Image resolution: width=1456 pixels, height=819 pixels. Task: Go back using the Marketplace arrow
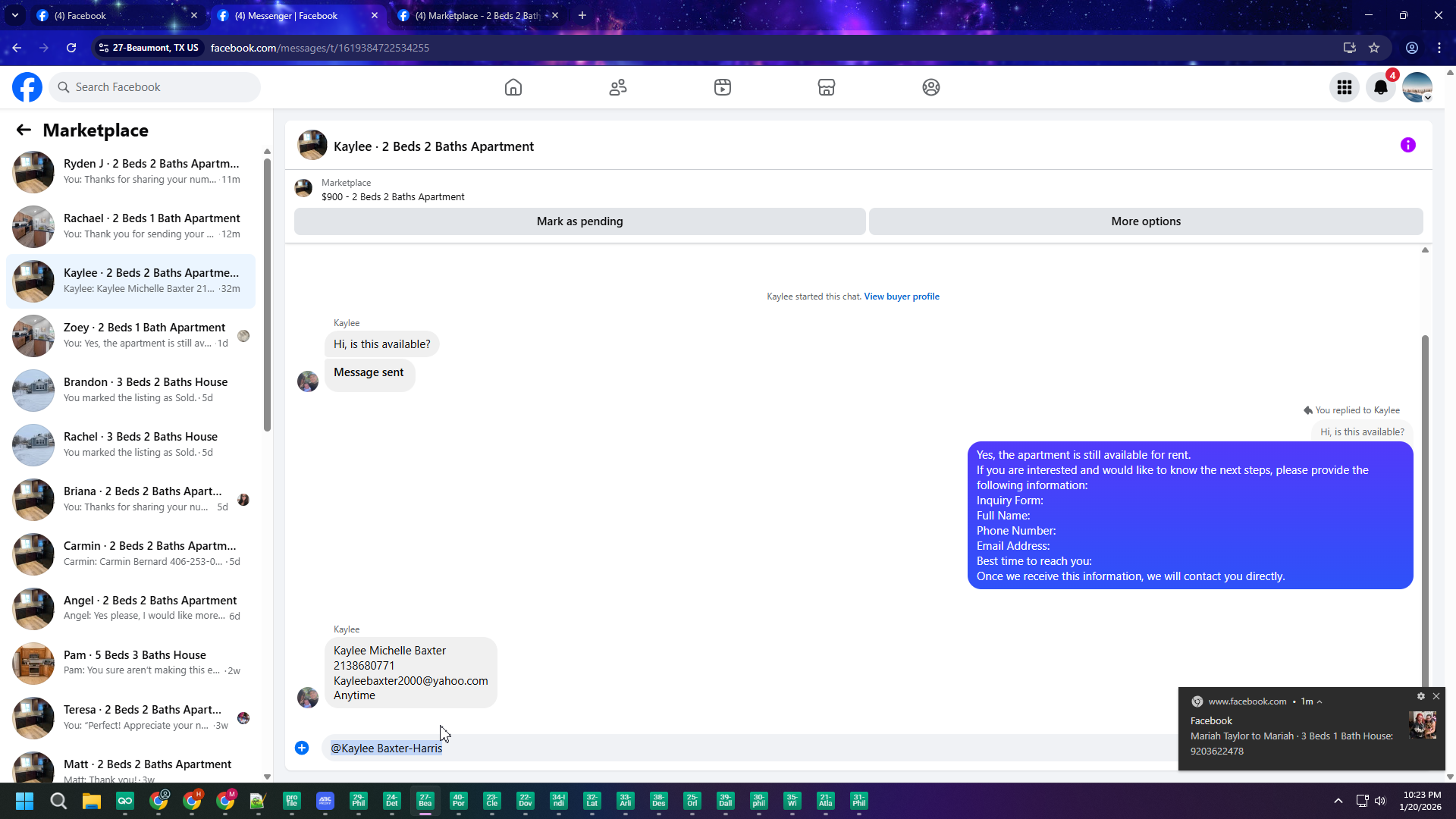point(24,130)
